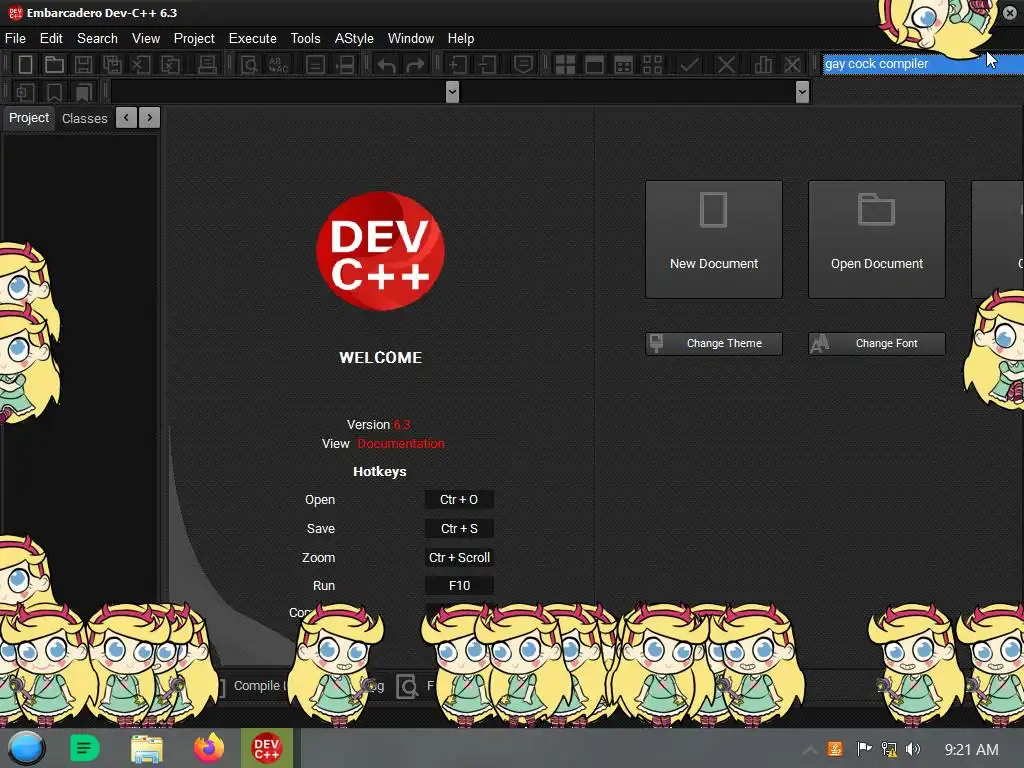
Task: Click the Undo arrow icon
Action: coord(386,65)
